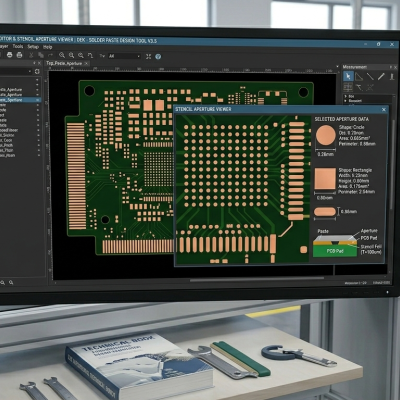Toggle visibility marker of the bottom layer row

pyautogui.click(x=38, y=155)
